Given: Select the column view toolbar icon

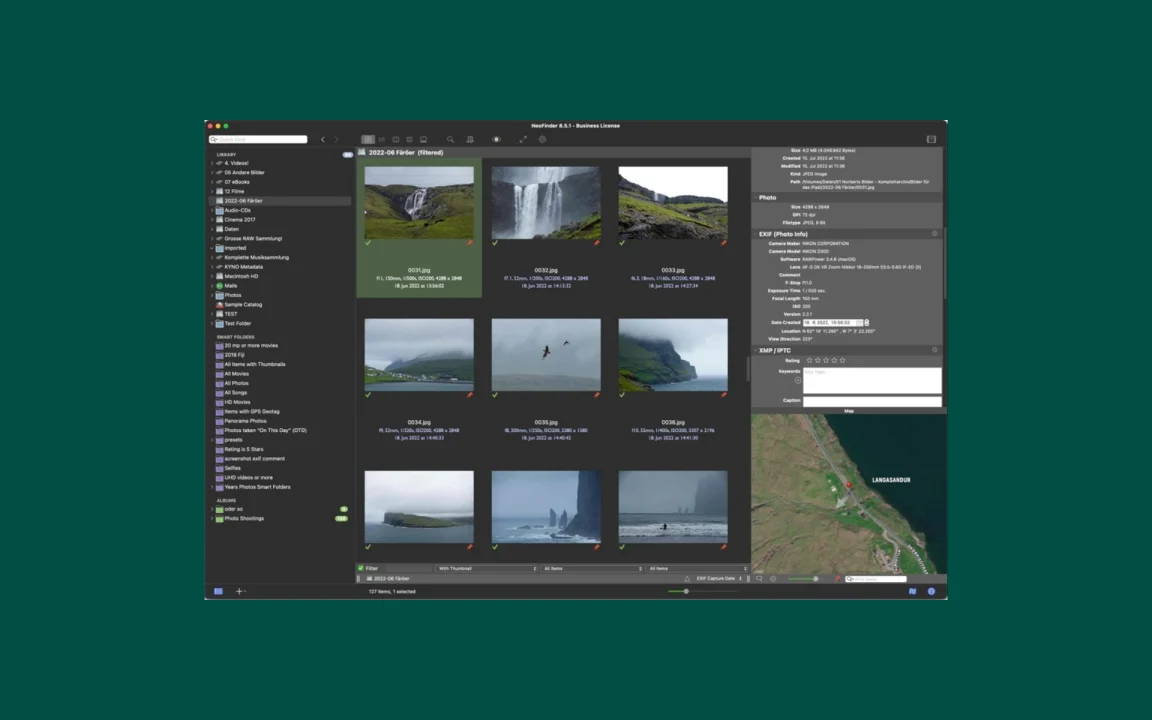Looking at the screenshot, I should click(x=396, y=140).
